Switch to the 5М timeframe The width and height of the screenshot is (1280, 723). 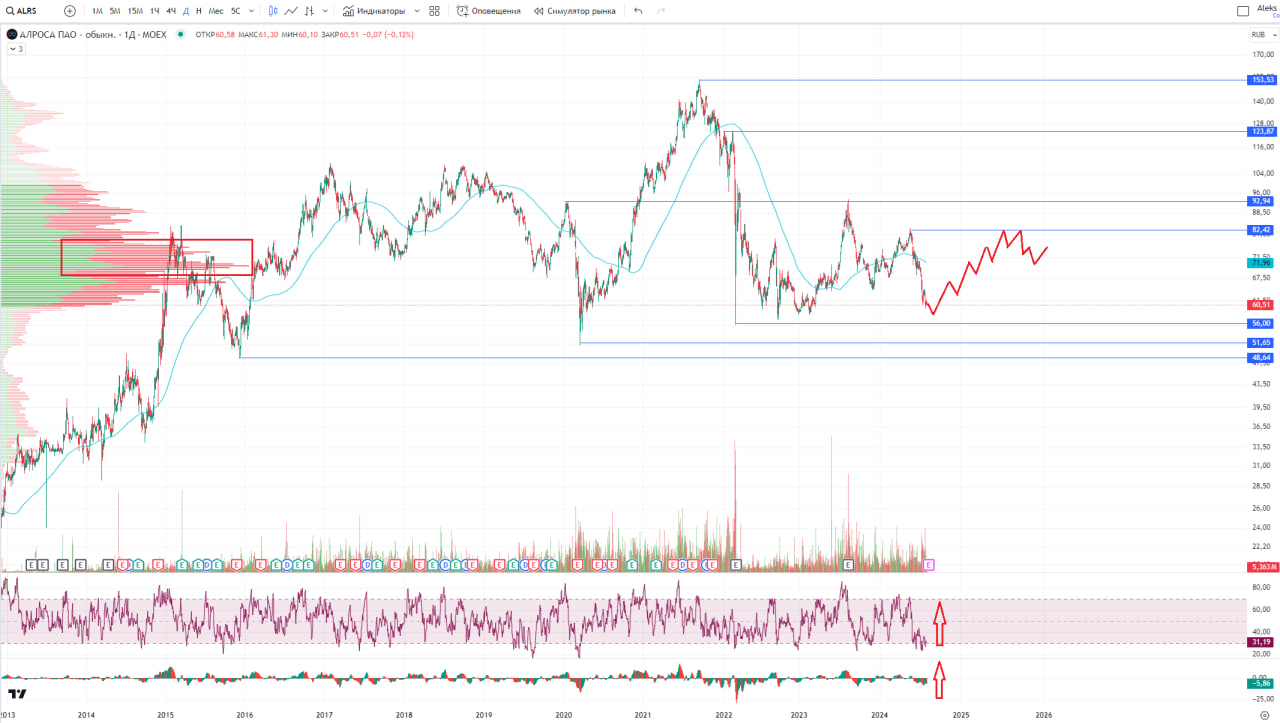115,11
